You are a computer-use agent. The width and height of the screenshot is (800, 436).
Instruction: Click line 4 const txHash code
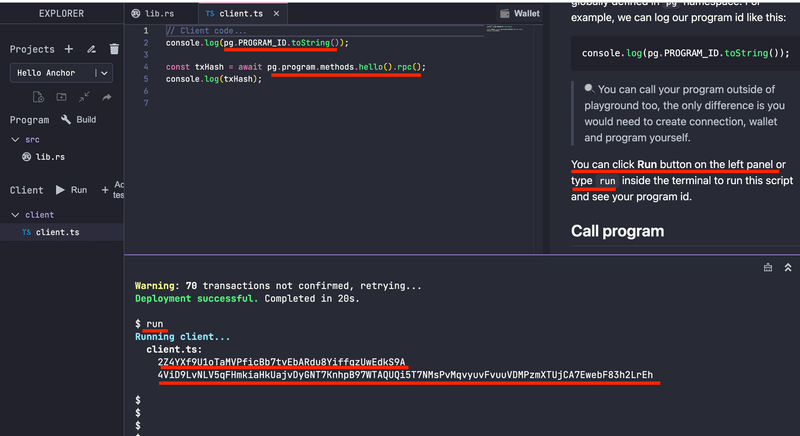tap(295, 67)
